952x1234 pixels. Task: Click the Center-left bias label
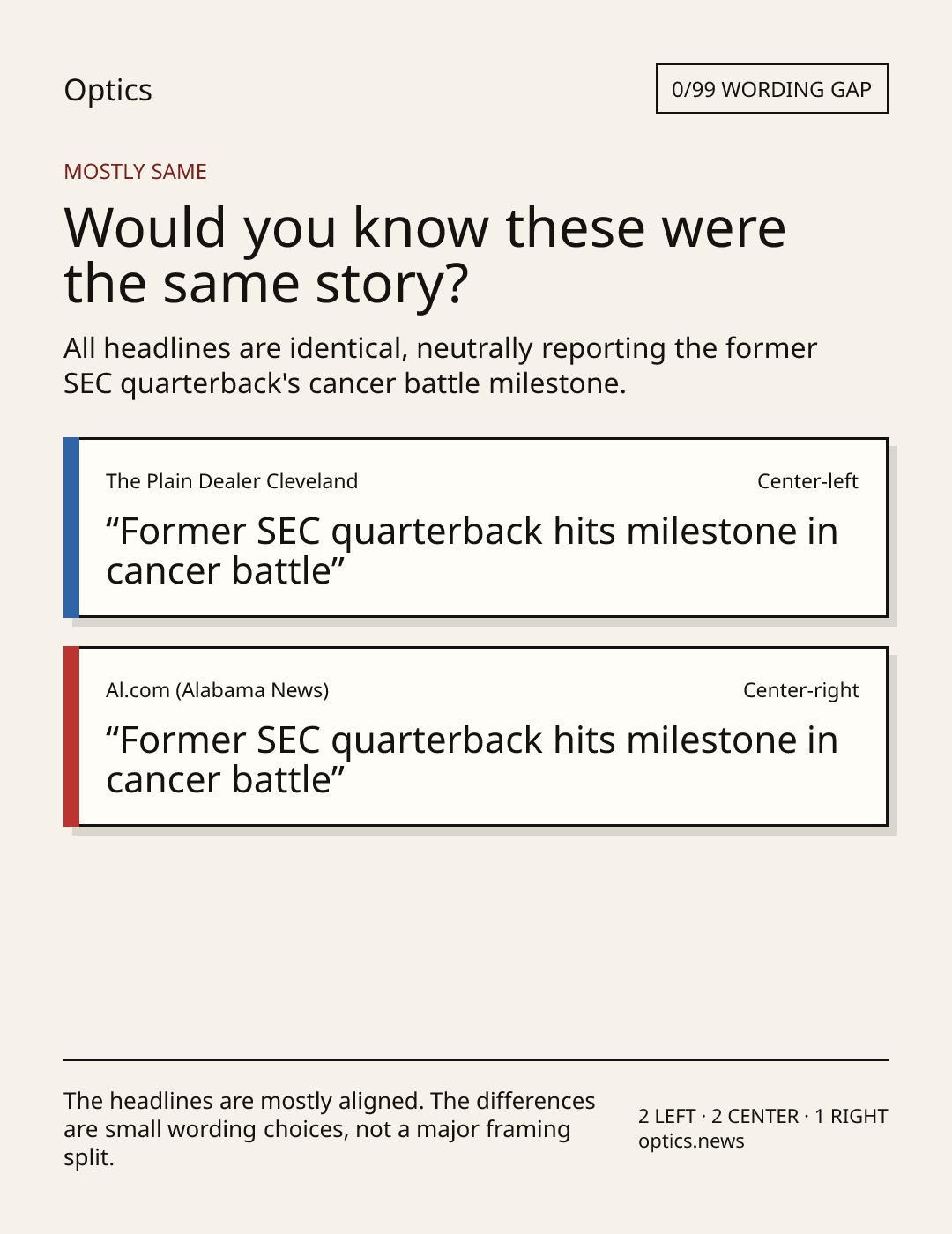(807, 481)
